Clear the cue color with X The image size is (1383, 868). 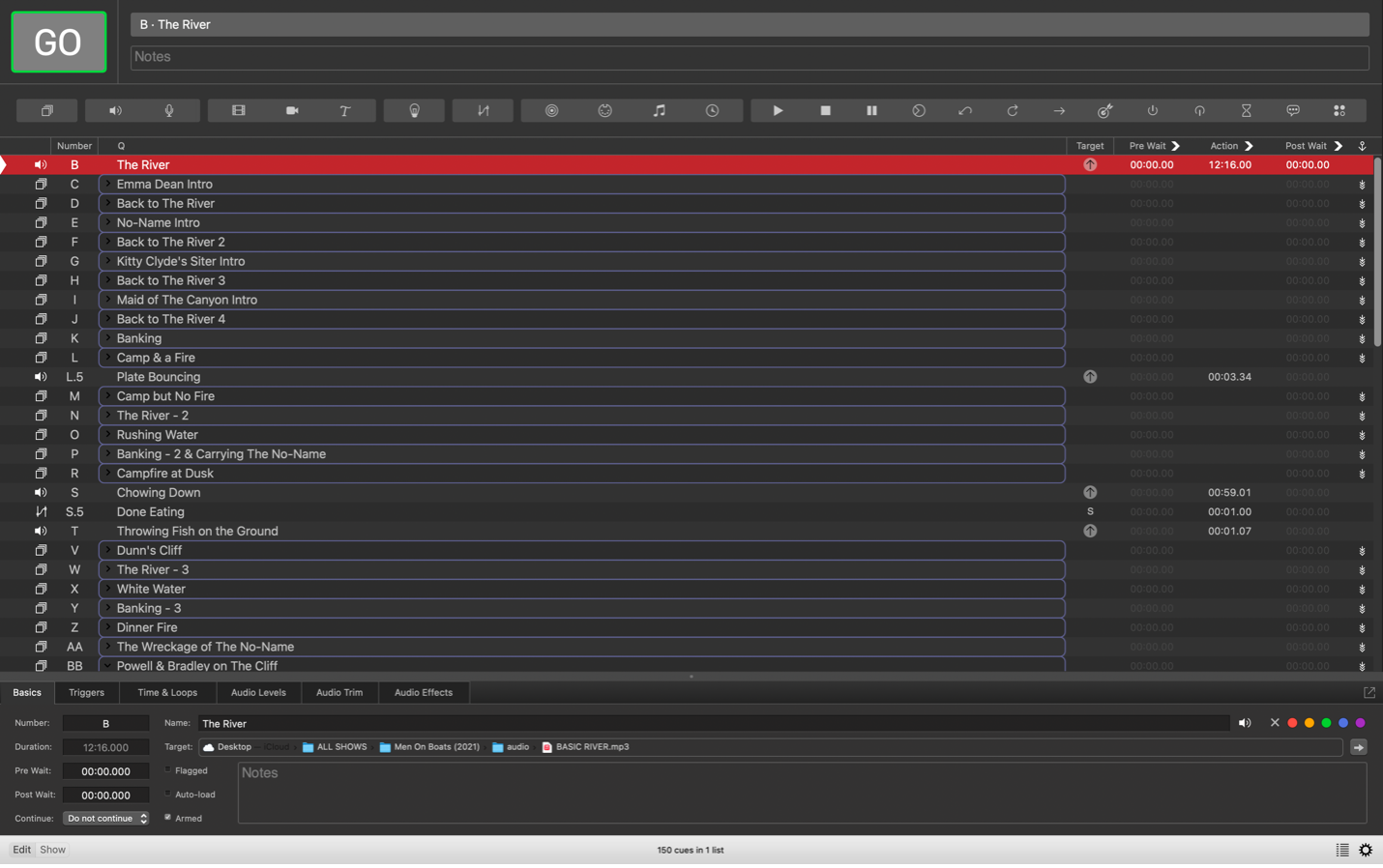point(1275,723)
